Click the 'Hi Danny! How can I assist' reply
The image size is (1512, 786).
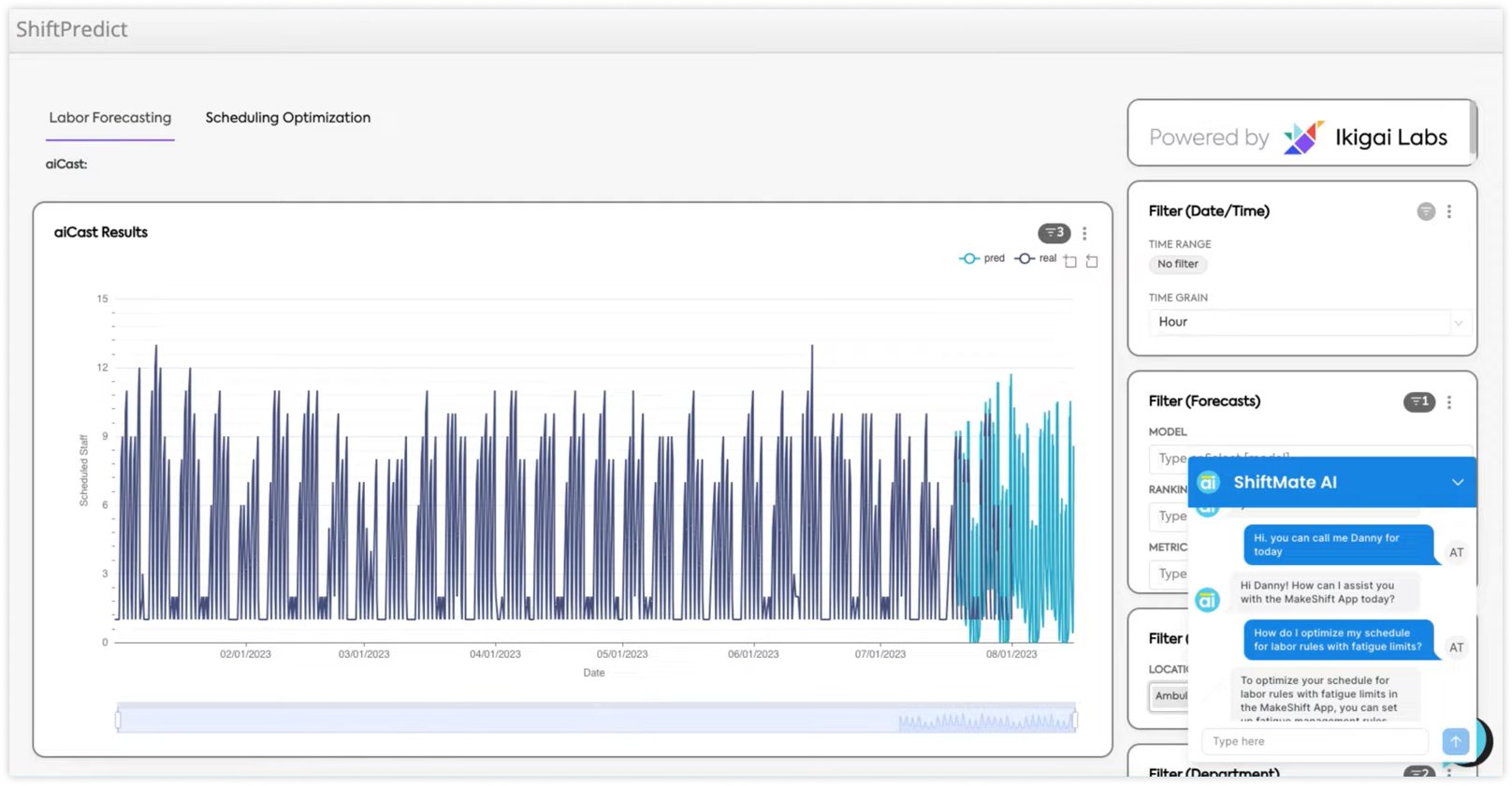coord(1325,592)
